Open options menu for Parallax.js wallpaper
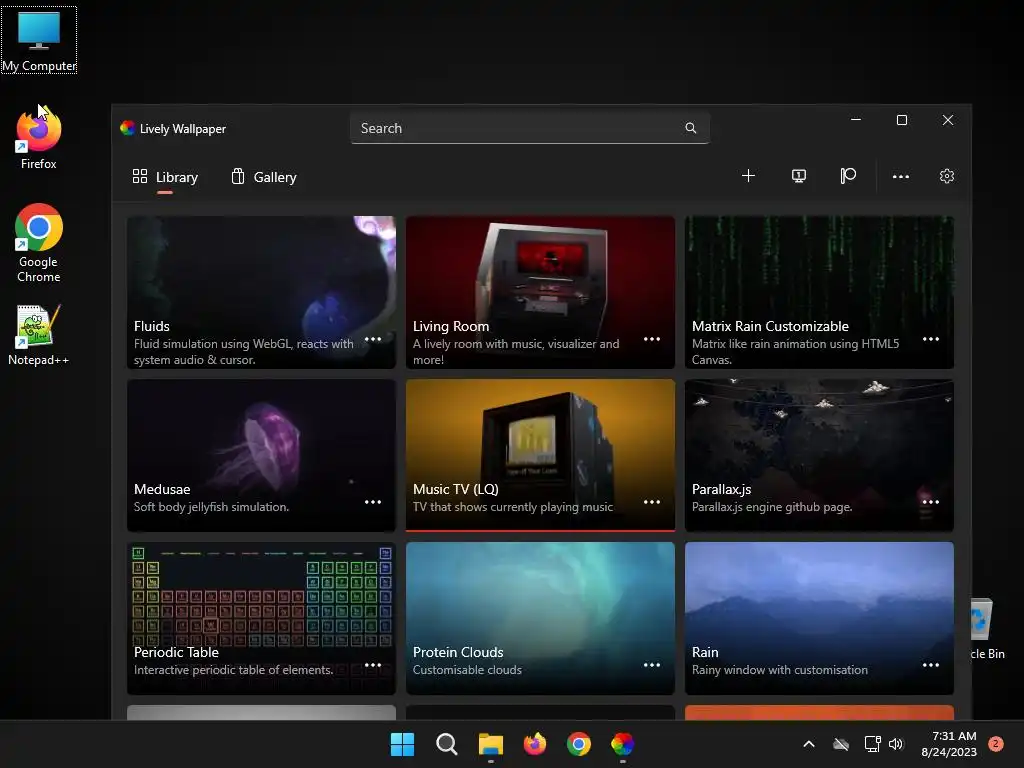The image size is (1024, 768). point(931,502)
